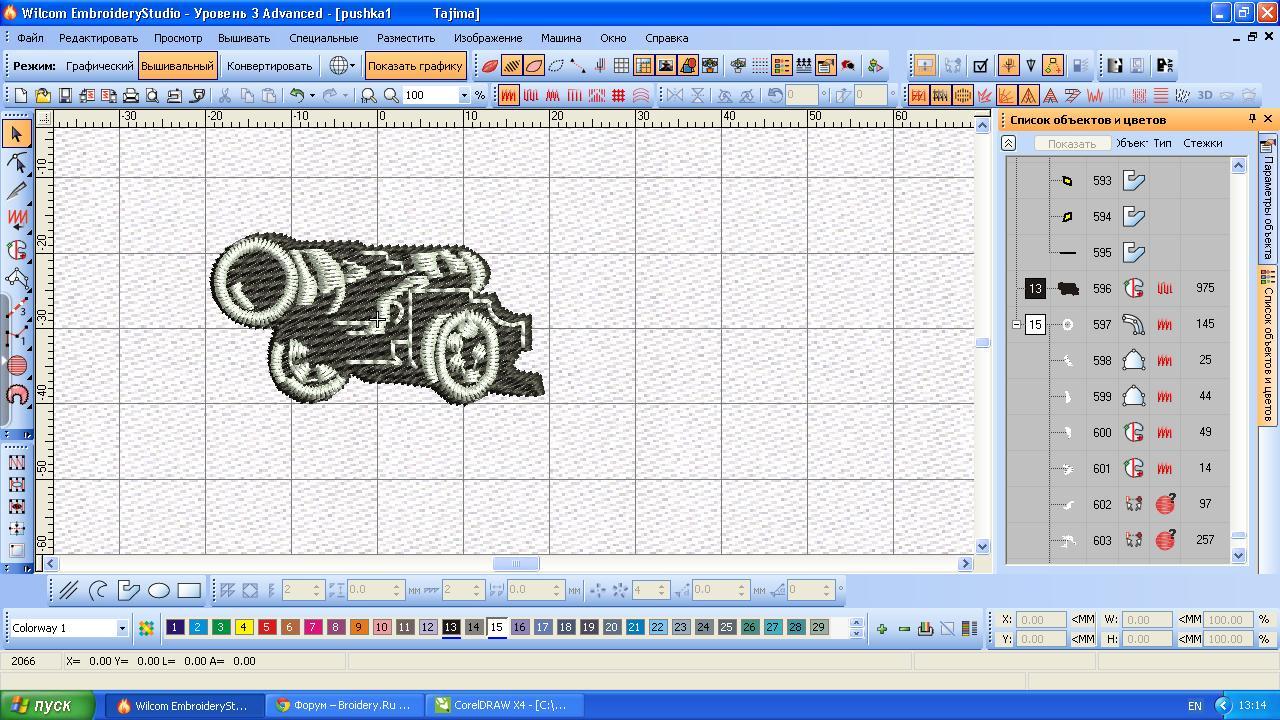Click the Конвертировать button
This screenshot has height=720, width=1280.
(x=269, y=66)
